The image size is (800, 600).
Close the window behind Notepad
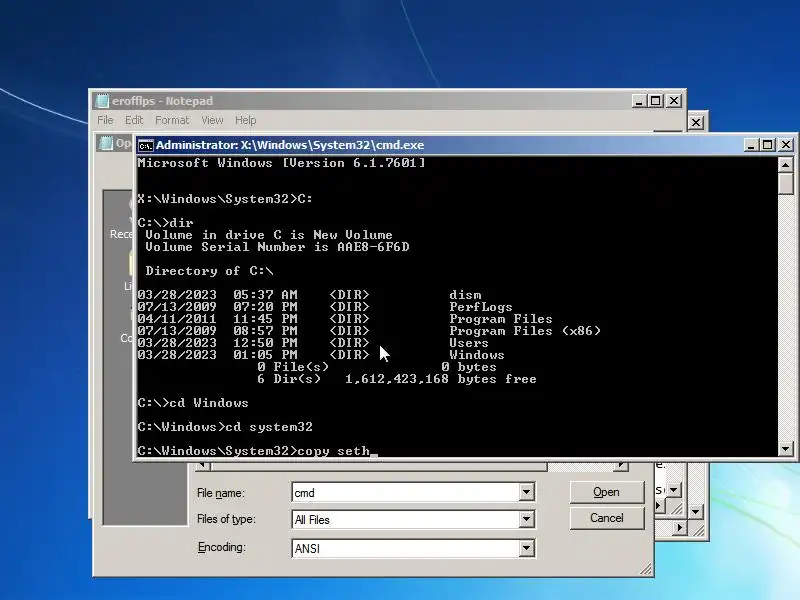(x=696, y=122)
